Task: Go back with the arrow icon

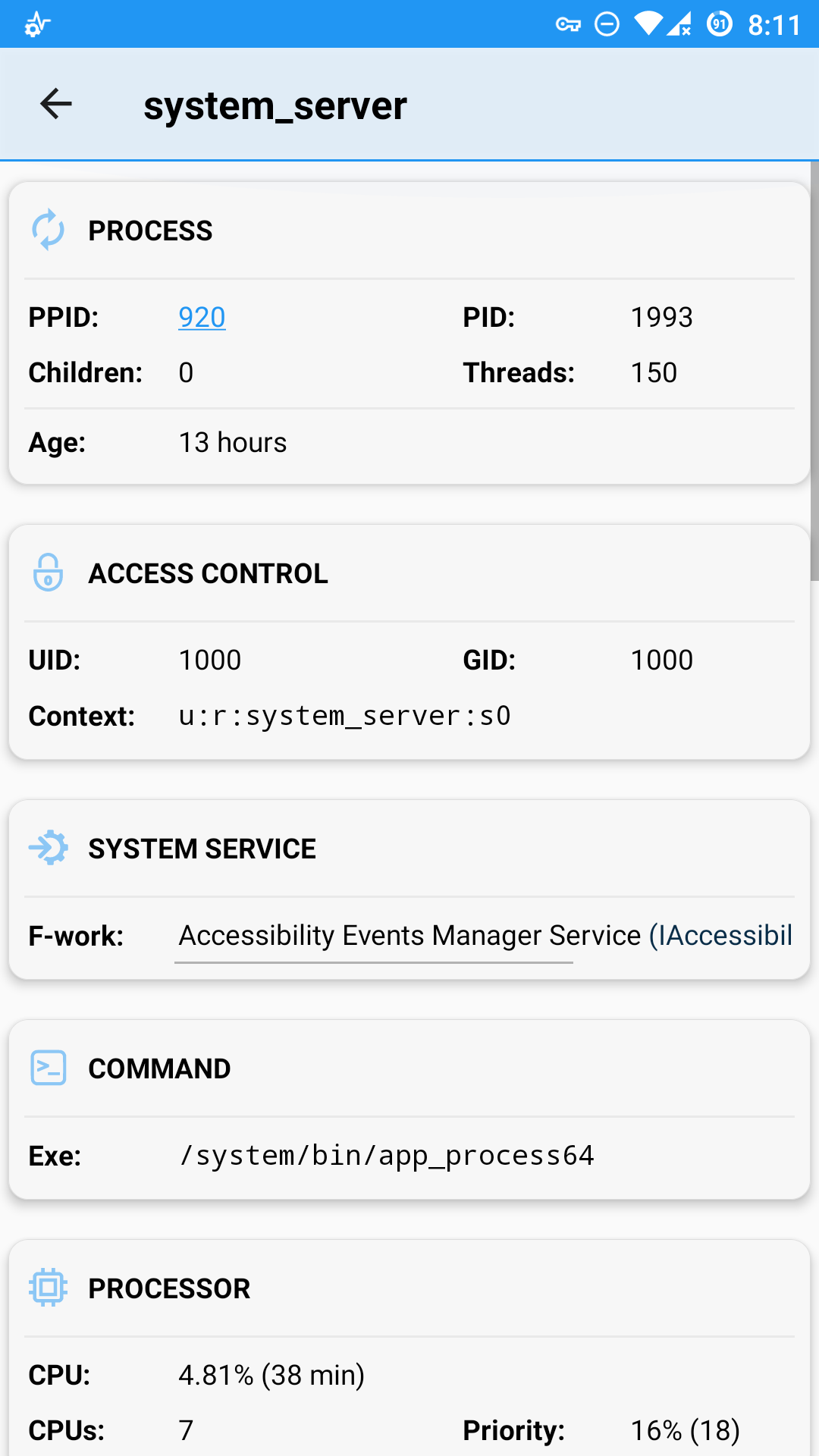Action: [55, 104]
